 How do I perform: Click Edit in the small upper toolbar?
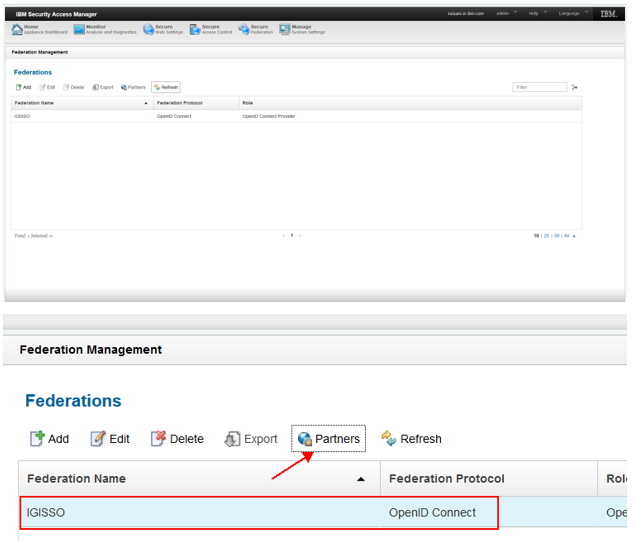47,87
